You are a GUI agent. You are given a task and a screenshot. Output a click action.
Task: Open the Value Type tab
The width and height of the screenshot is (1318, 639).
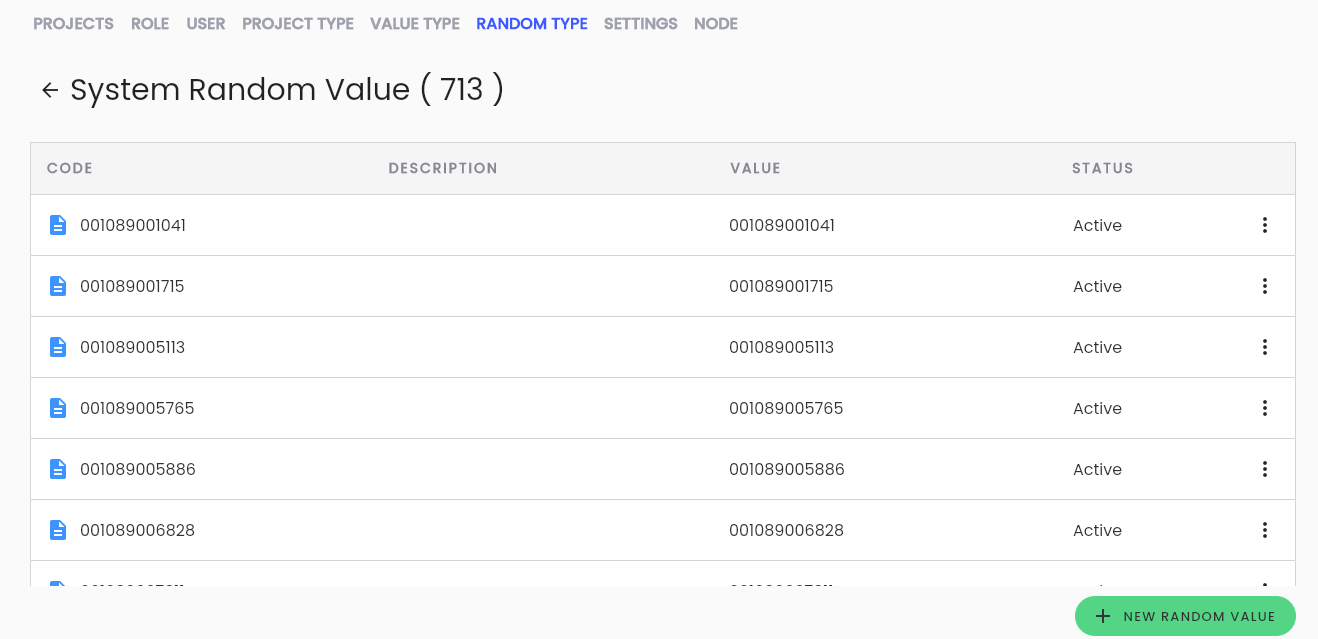(415, 24)
